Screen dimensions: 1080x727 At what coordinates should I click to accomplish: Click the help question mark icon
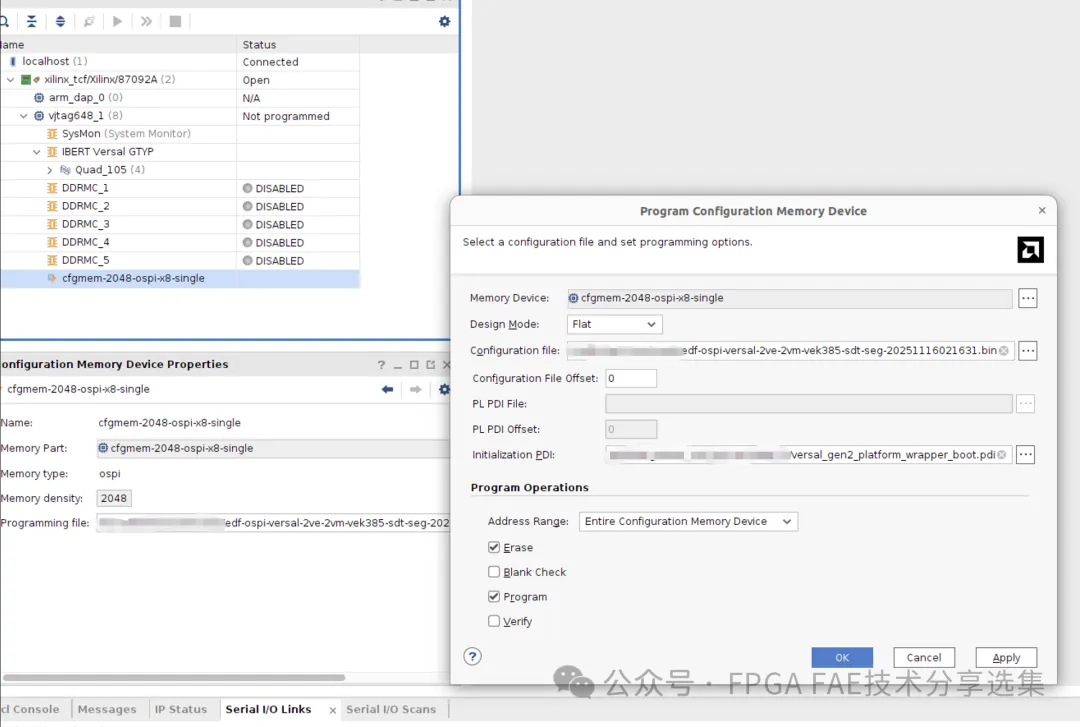[x=473, y=656]
